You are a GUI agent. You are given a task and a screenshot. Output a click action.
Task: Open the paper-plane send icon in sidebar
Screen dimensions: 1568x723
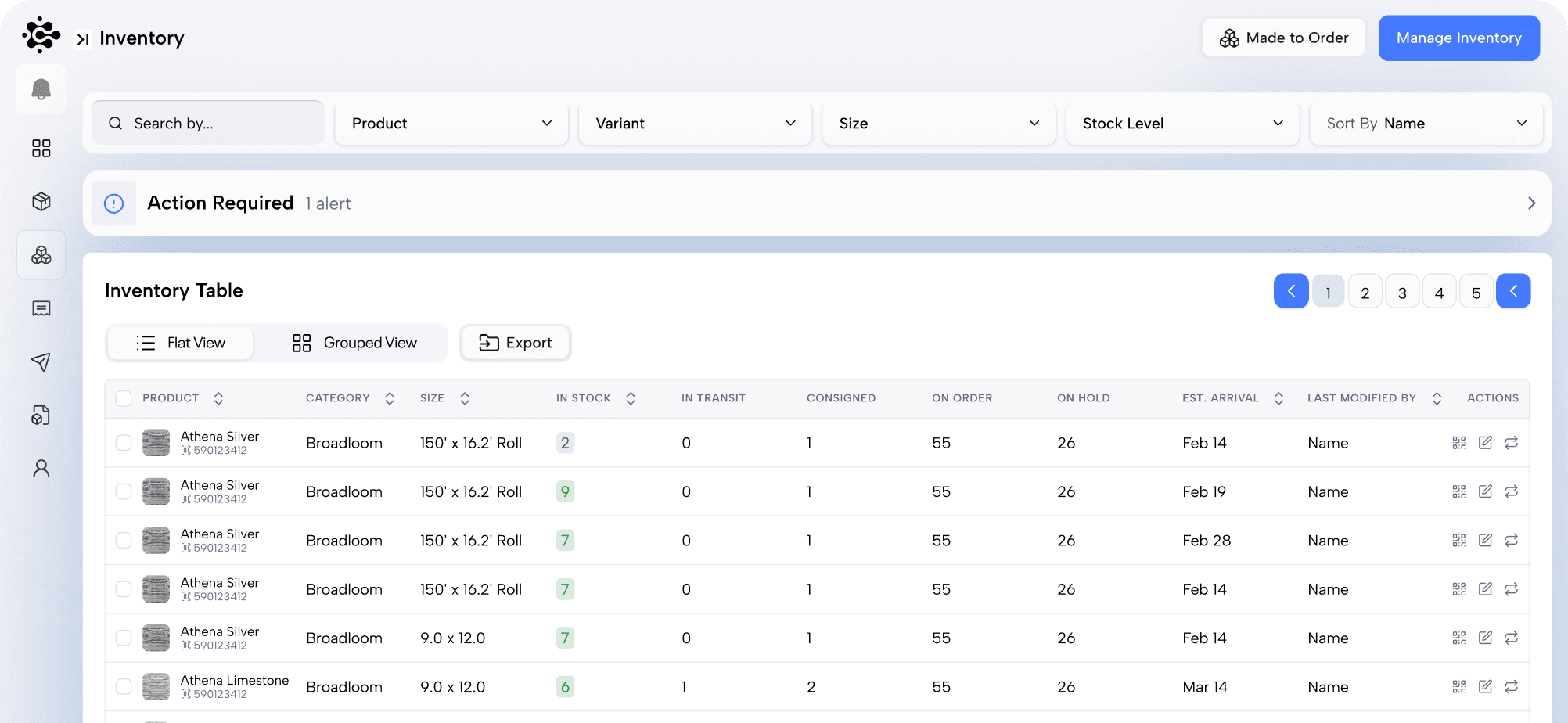41,361
